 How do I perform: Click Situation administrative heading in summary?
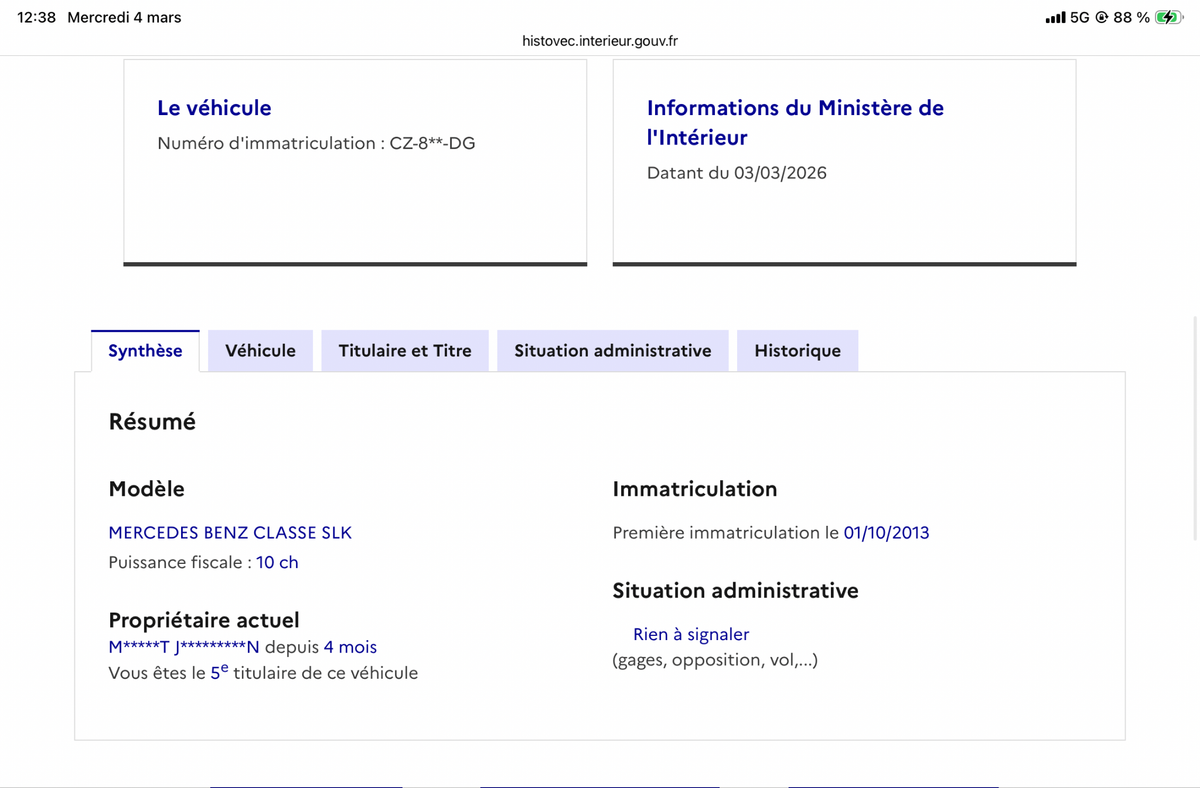(735, 591)
